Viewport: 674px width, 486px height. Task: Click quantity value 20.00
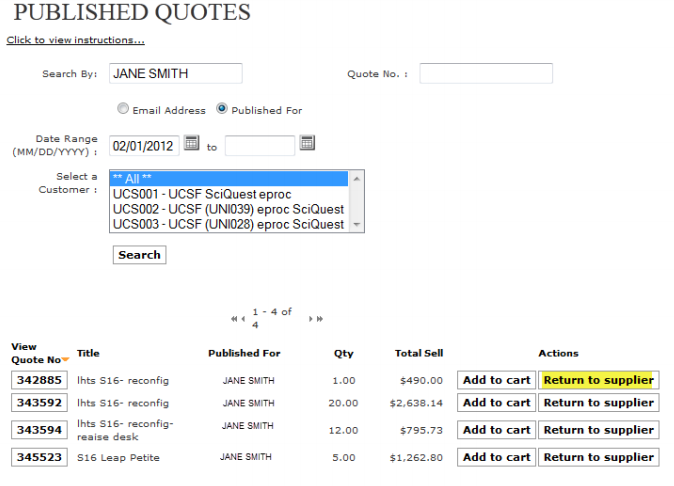(x=343, y=403)
